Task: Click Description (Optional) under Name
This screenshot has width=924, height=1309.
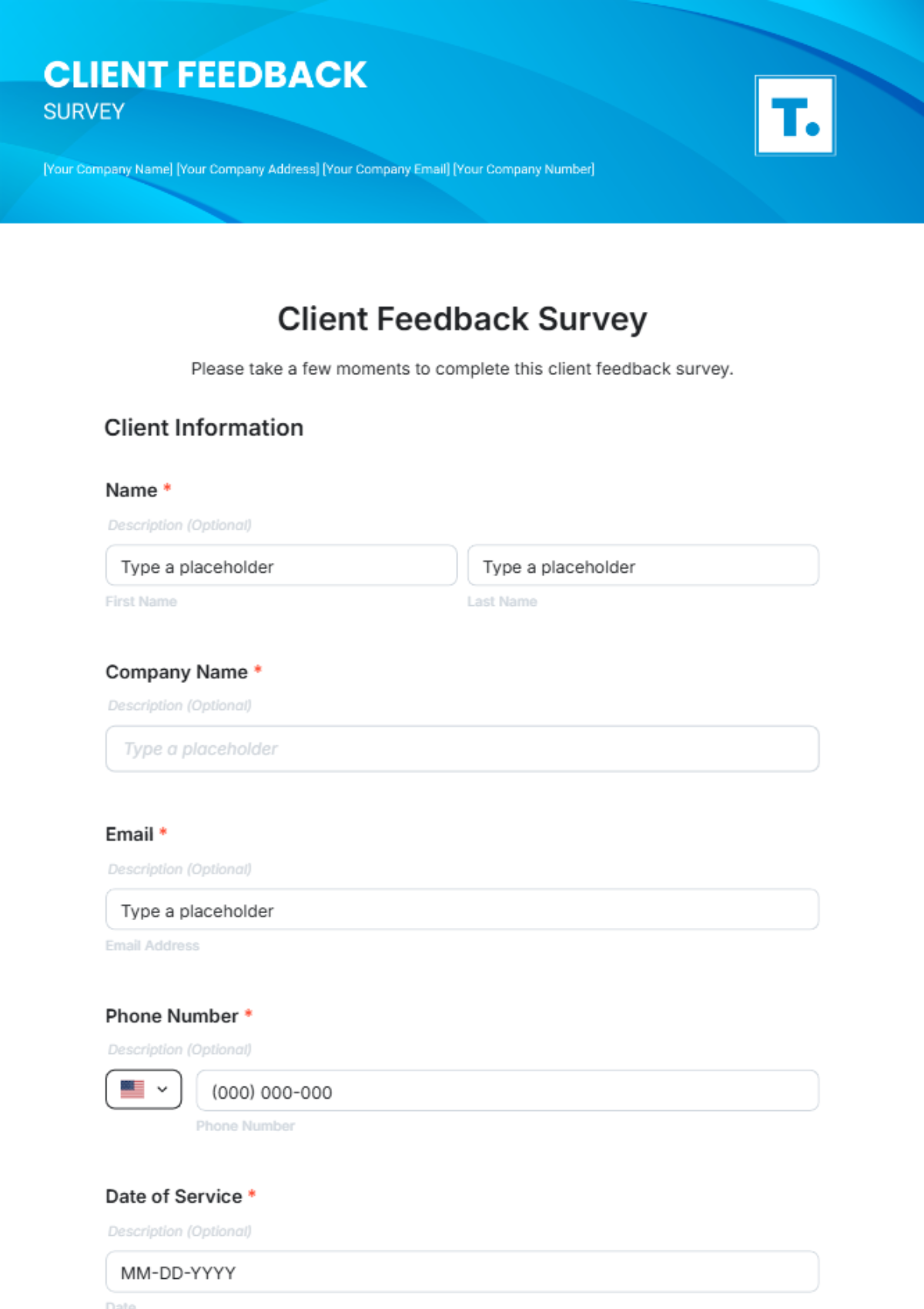Action: pos(179,524)
